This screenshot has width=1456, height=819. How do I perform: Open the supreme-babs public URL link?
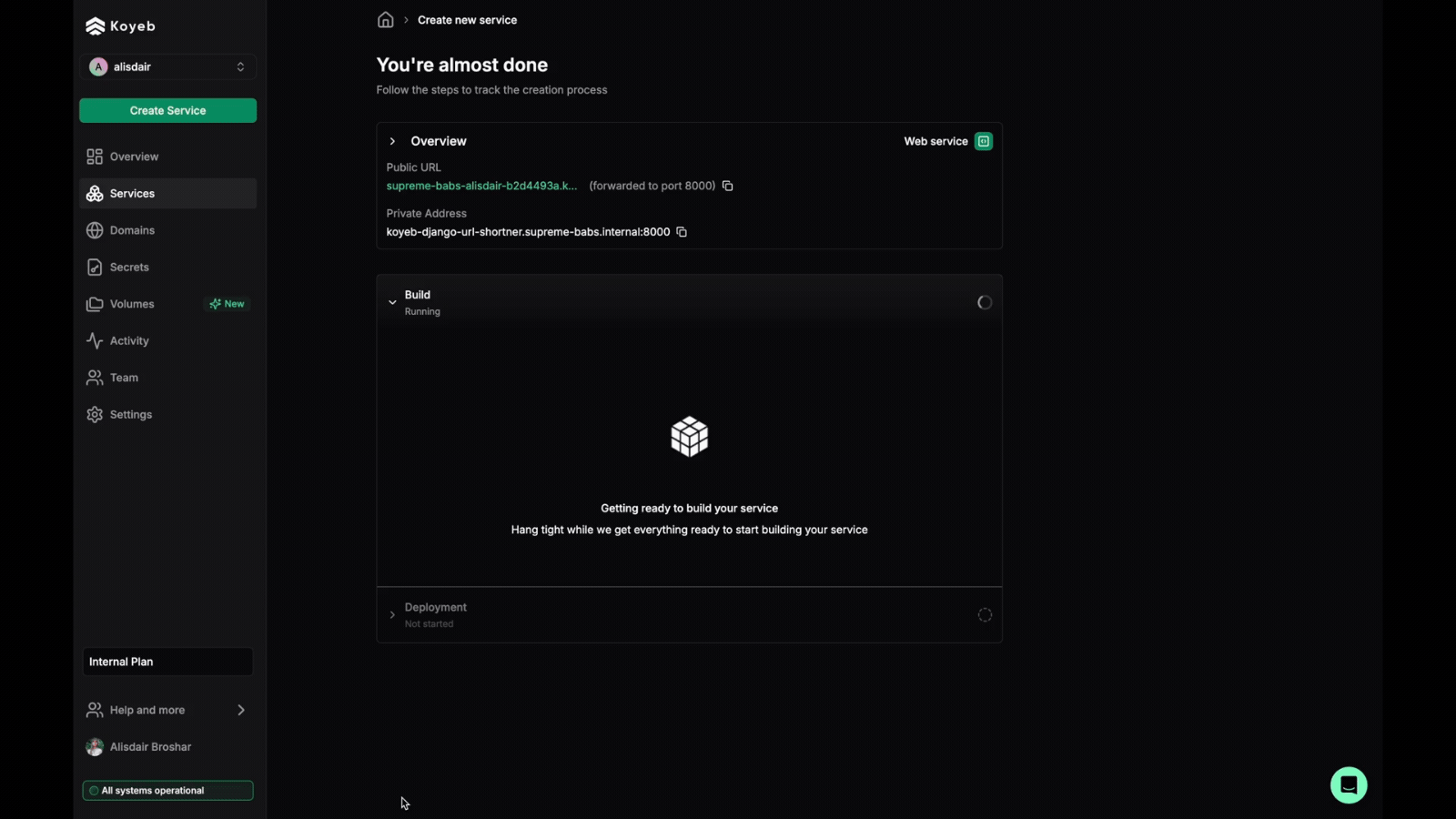coord(481,186)
